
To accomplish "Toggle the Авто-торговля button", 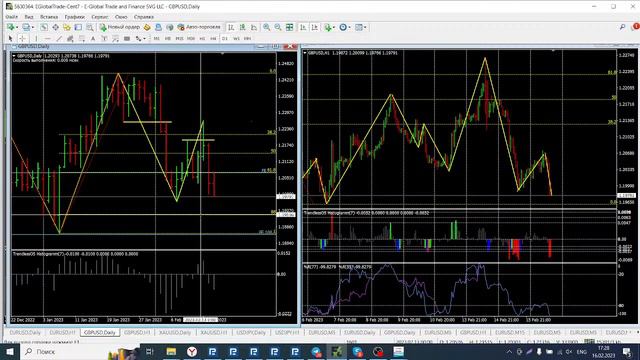I will (199, 27).
